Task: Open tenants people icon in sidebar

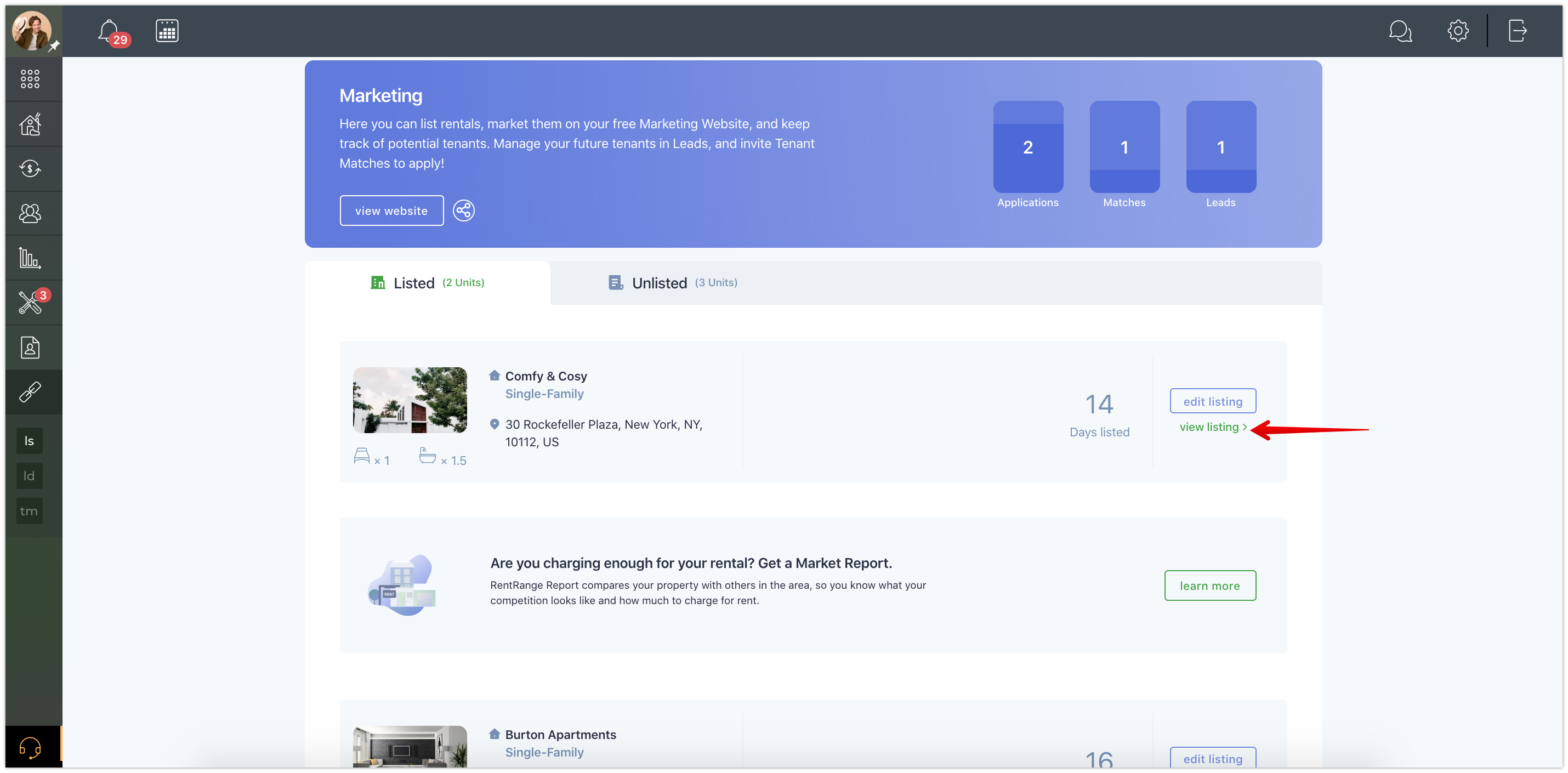Action: click(x=30, y=213)
